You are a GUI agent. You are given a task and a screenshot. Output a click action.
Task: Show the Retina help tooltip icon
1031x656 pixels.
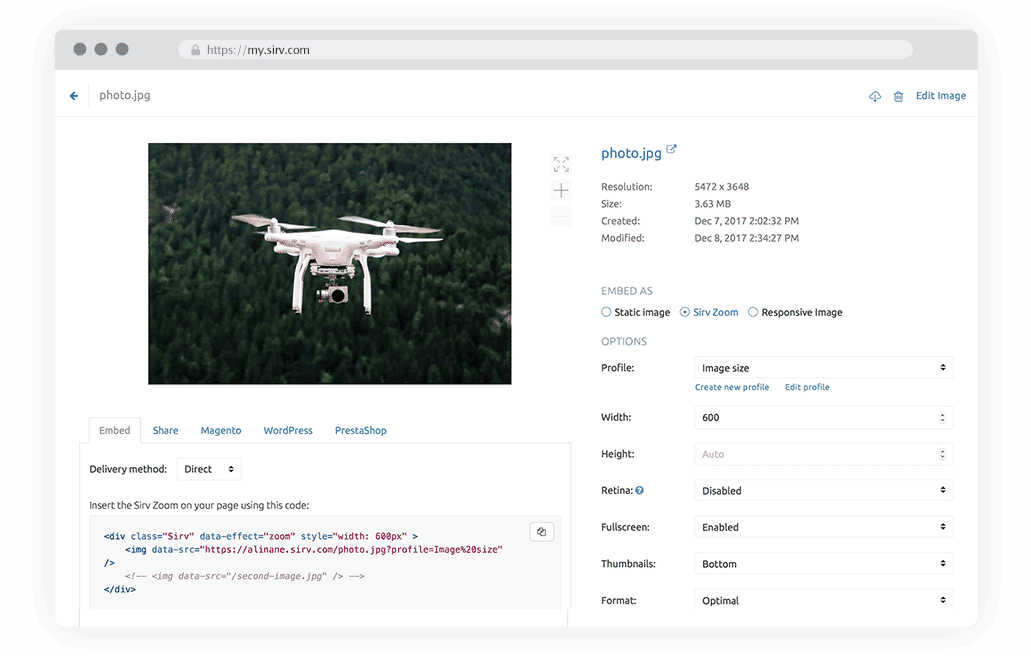coord(639,491)
